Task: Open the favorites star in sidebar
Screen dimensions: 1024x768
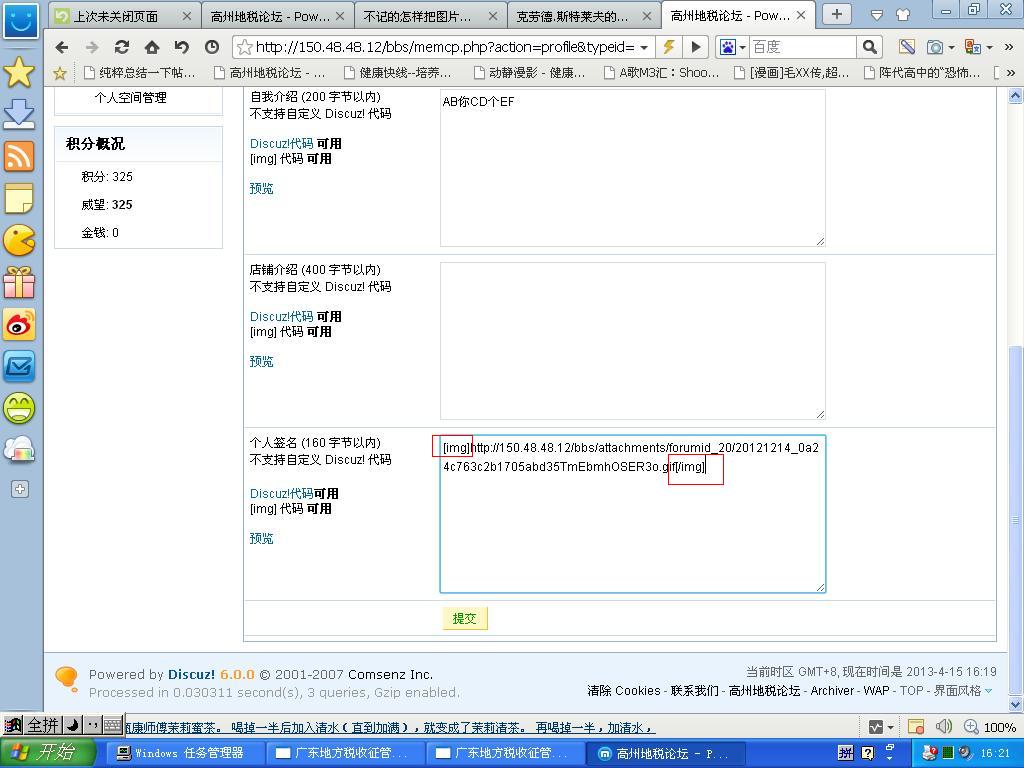Action: (x=19, y=72)
